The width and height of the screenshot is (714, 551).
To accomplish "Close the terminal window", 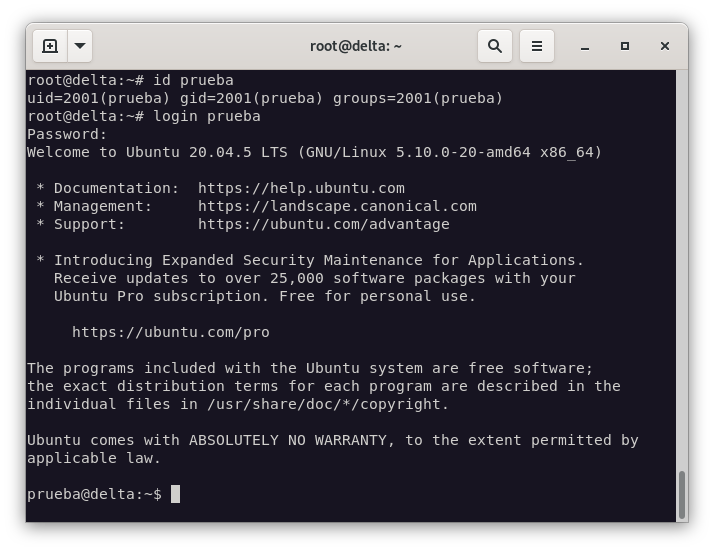I will [x=665, y=45].
